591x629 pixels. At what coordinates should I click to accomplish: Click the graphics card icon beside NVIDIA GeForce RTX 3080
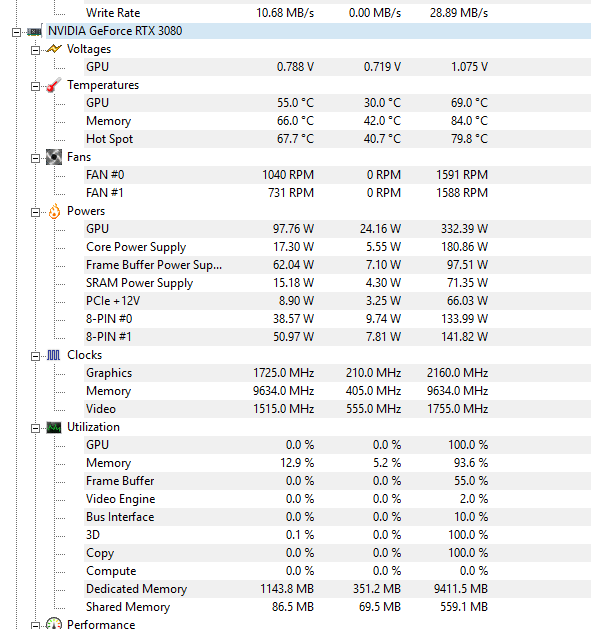[x=35, y=31]
